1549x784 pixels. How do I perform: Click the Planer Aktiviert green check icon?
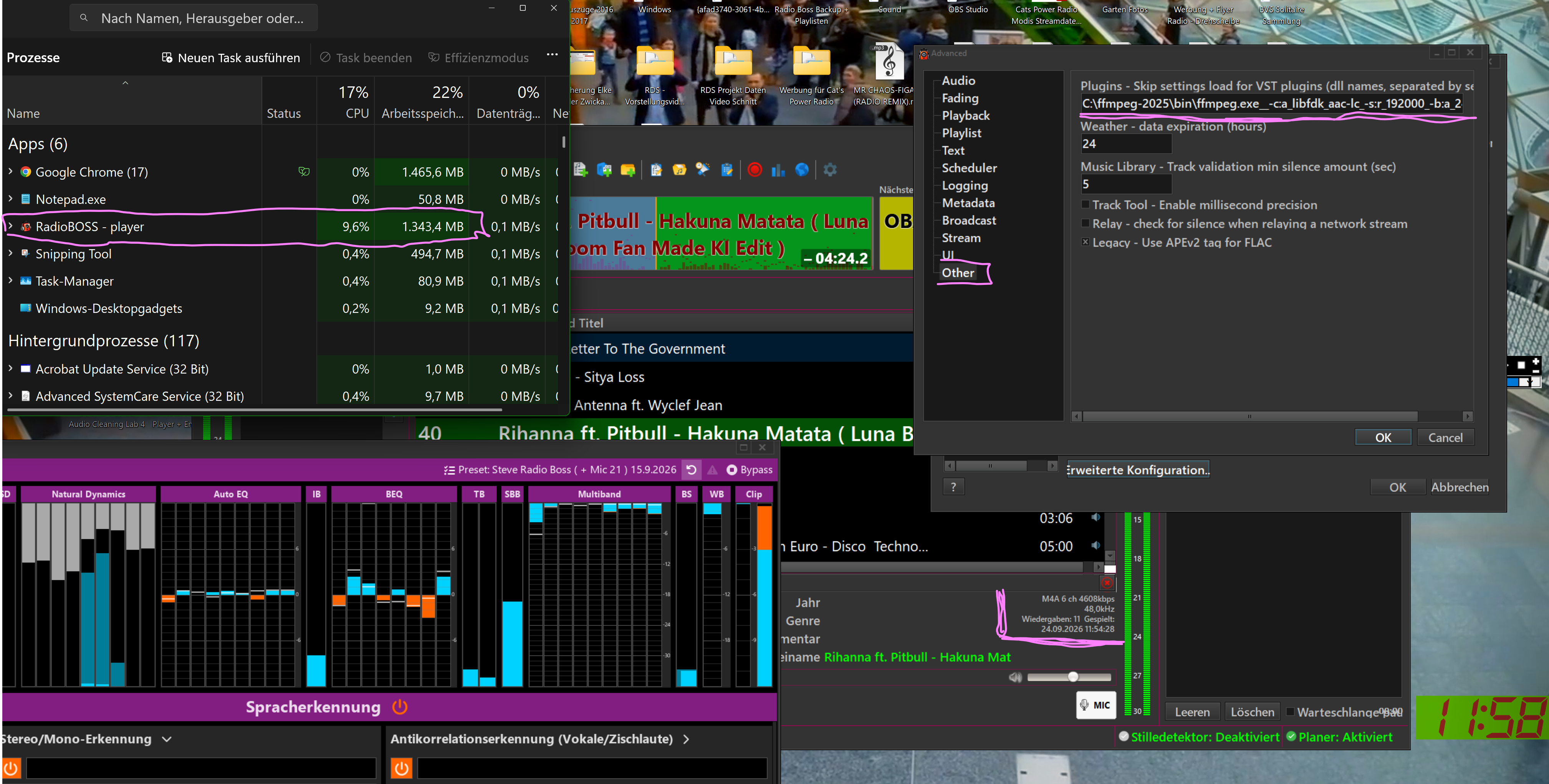coord(1291,736)
